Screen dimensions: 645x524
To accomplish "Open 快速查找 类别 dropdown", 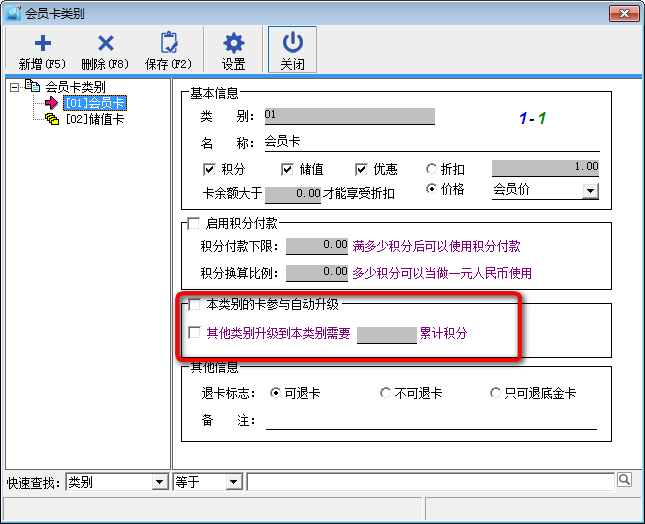I will tap(159, 482).
